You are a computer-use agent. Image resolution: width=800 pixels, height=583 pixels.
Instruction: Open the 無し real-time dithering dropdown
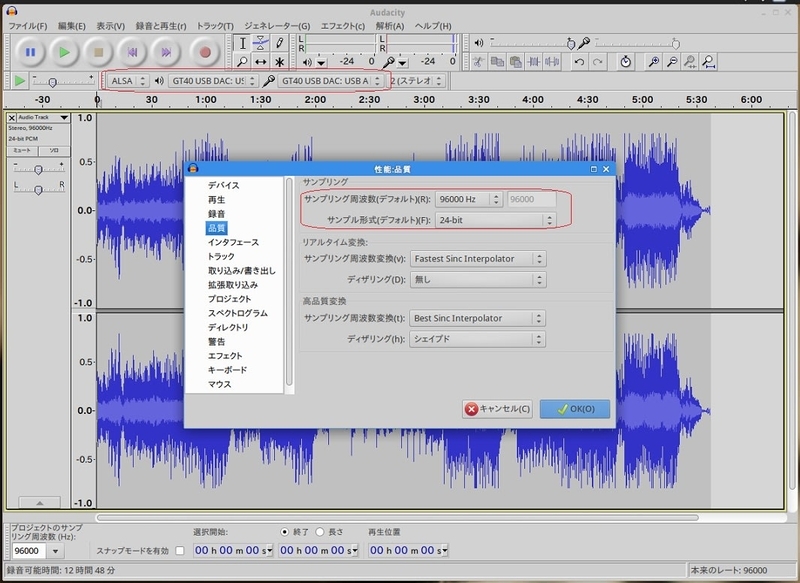tap(478, 280)
